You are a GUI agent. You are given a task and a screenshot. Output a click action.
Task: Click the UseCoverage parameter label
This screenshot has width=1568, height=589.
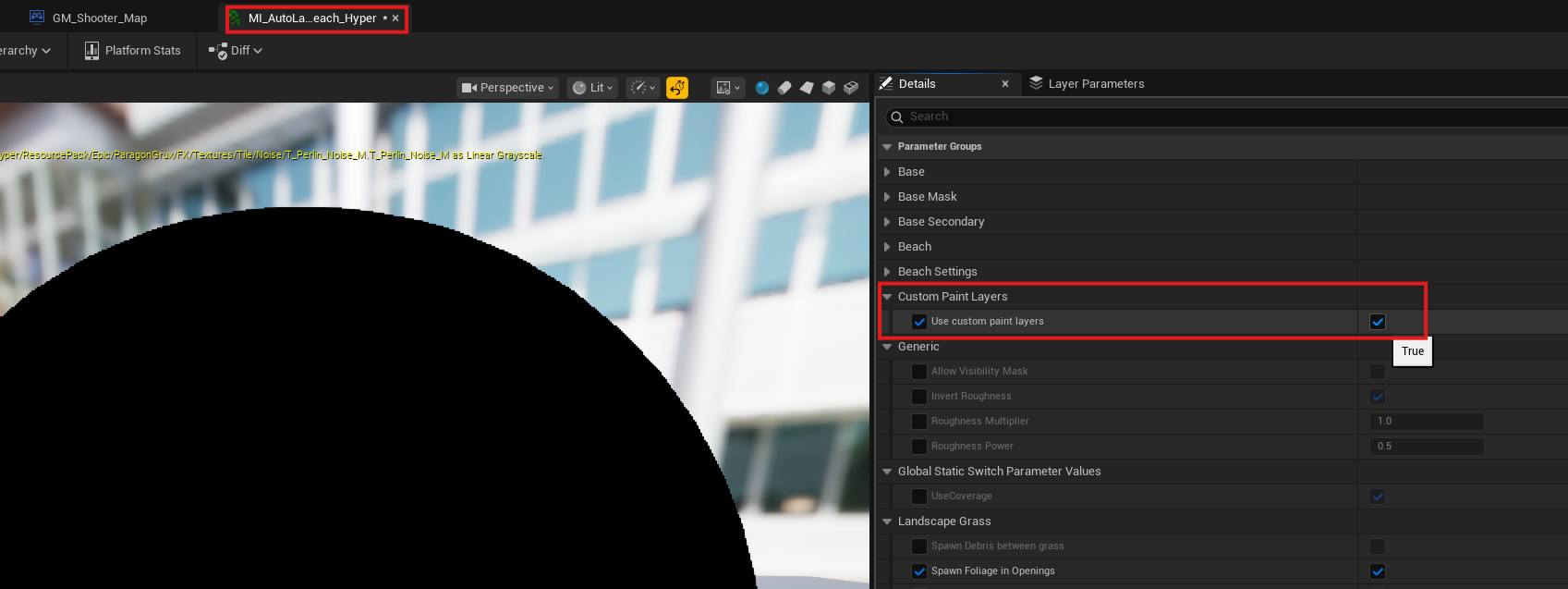coord(961,497)
